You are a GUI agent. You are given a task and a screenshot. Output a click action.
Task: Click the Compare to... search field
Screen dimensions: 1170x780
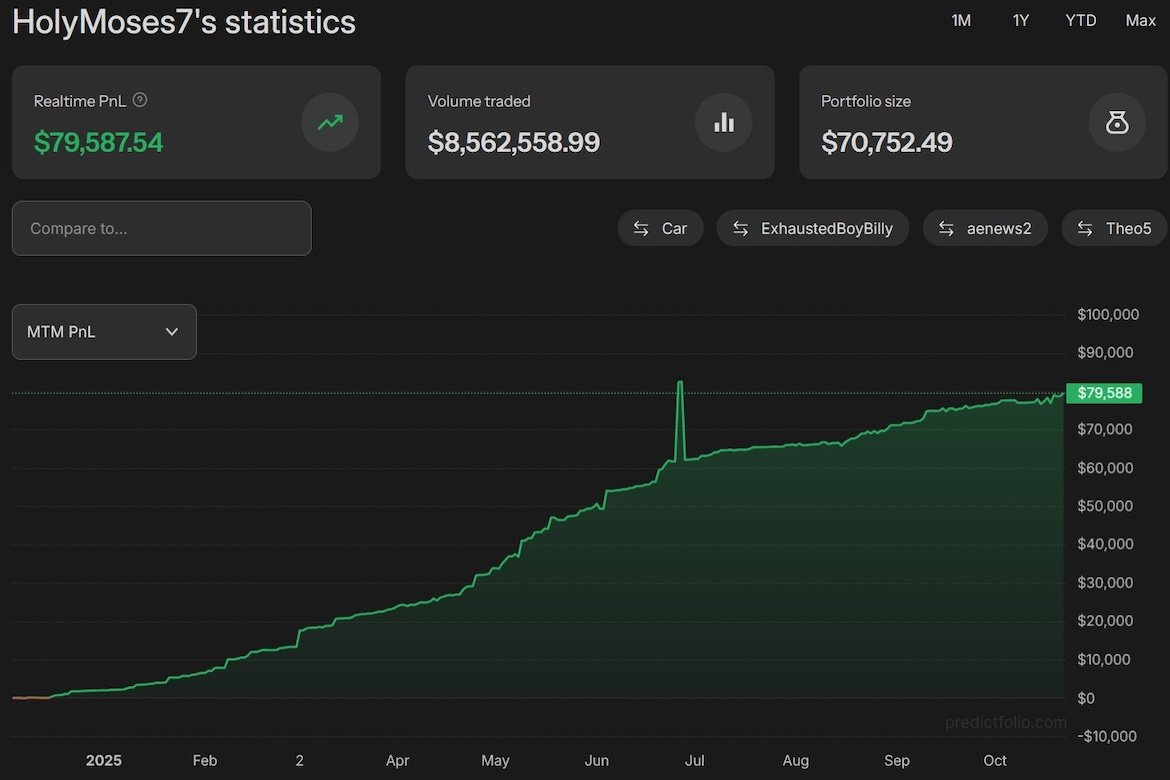pos(161,228)
